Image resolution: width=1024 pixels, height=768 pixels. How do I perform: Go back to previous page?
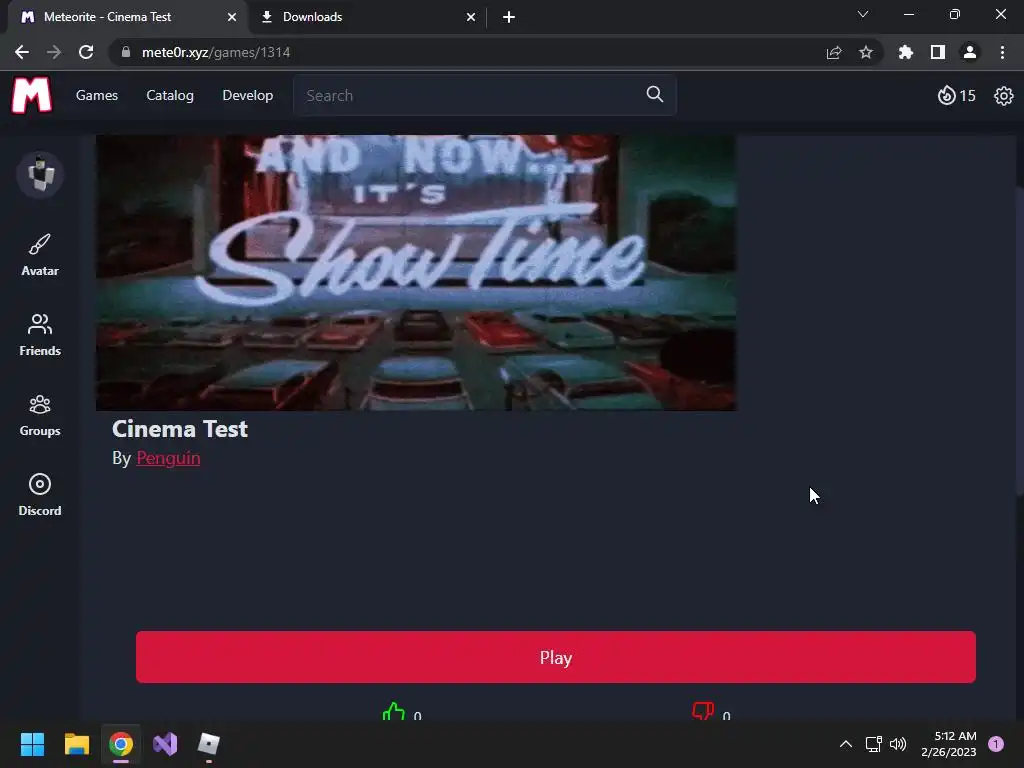pos(22,52)
